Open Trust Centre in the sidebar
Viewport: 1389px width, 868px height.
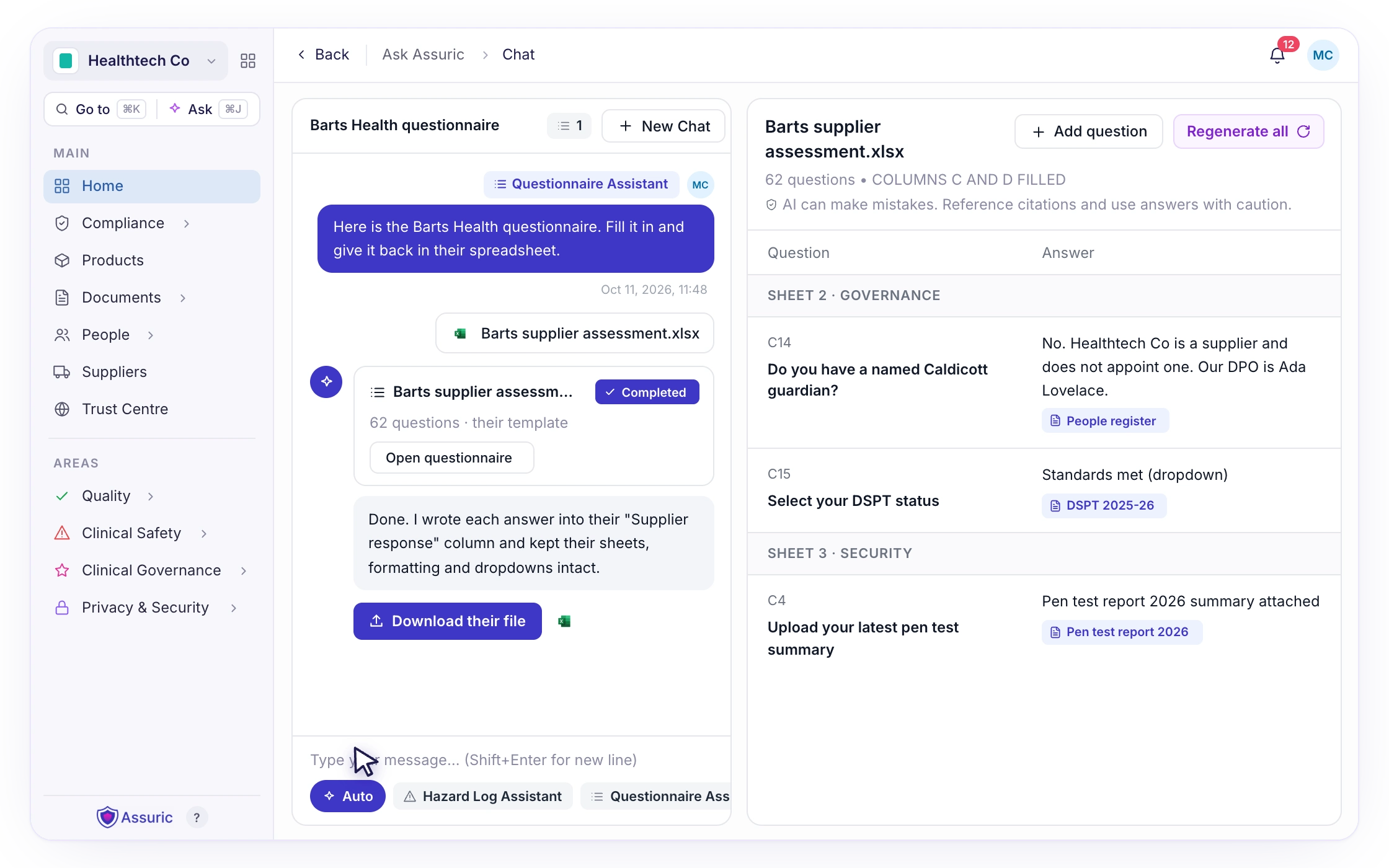point(152,409)
